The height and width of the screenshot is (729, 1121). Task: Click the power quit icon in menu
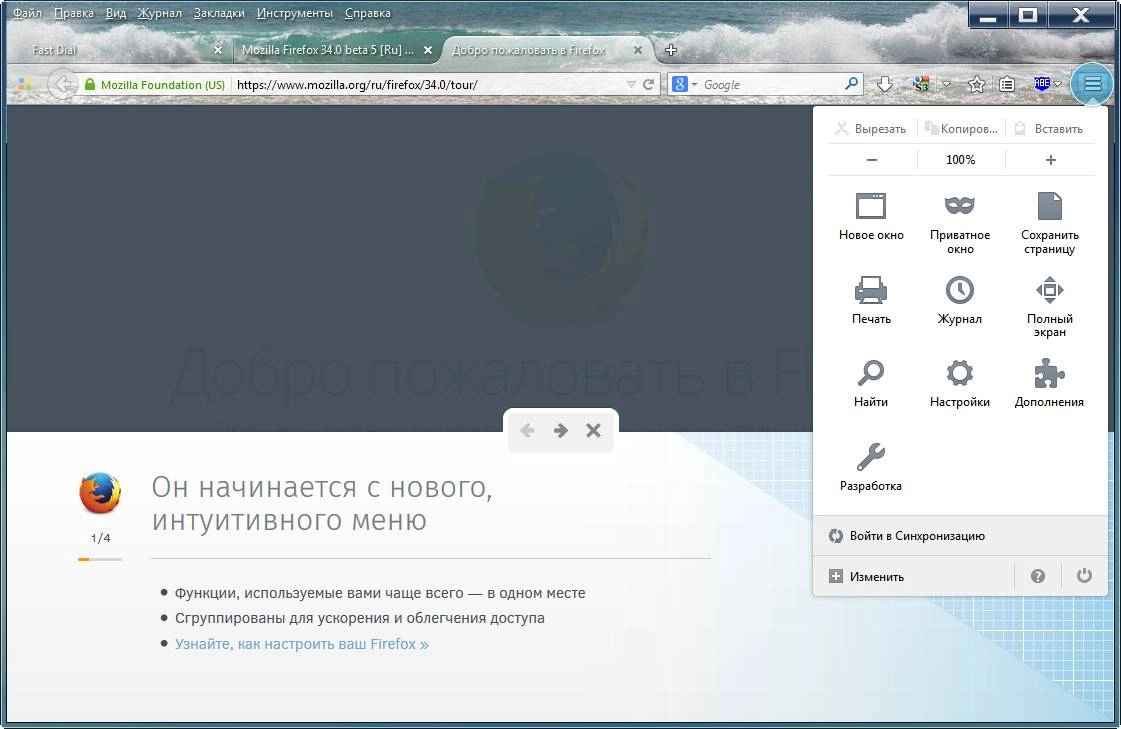tap(1084, 575)
